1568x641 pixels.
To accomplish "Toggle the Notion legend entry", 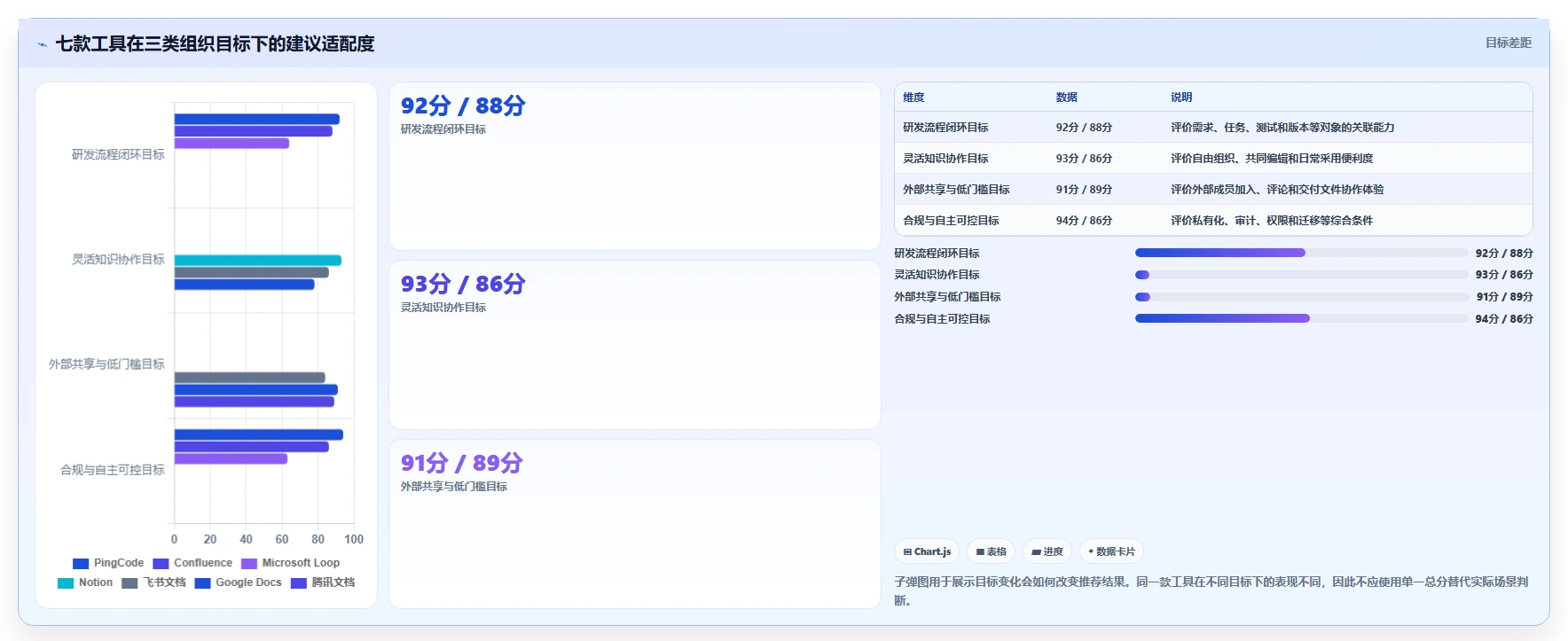I will [x=85, y=582].
